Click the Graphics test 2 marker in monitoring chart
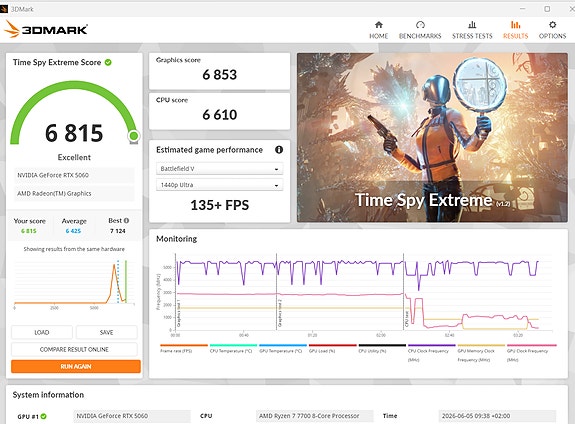The height and width of the screenshot is (424, 575). tap(280, 312)
